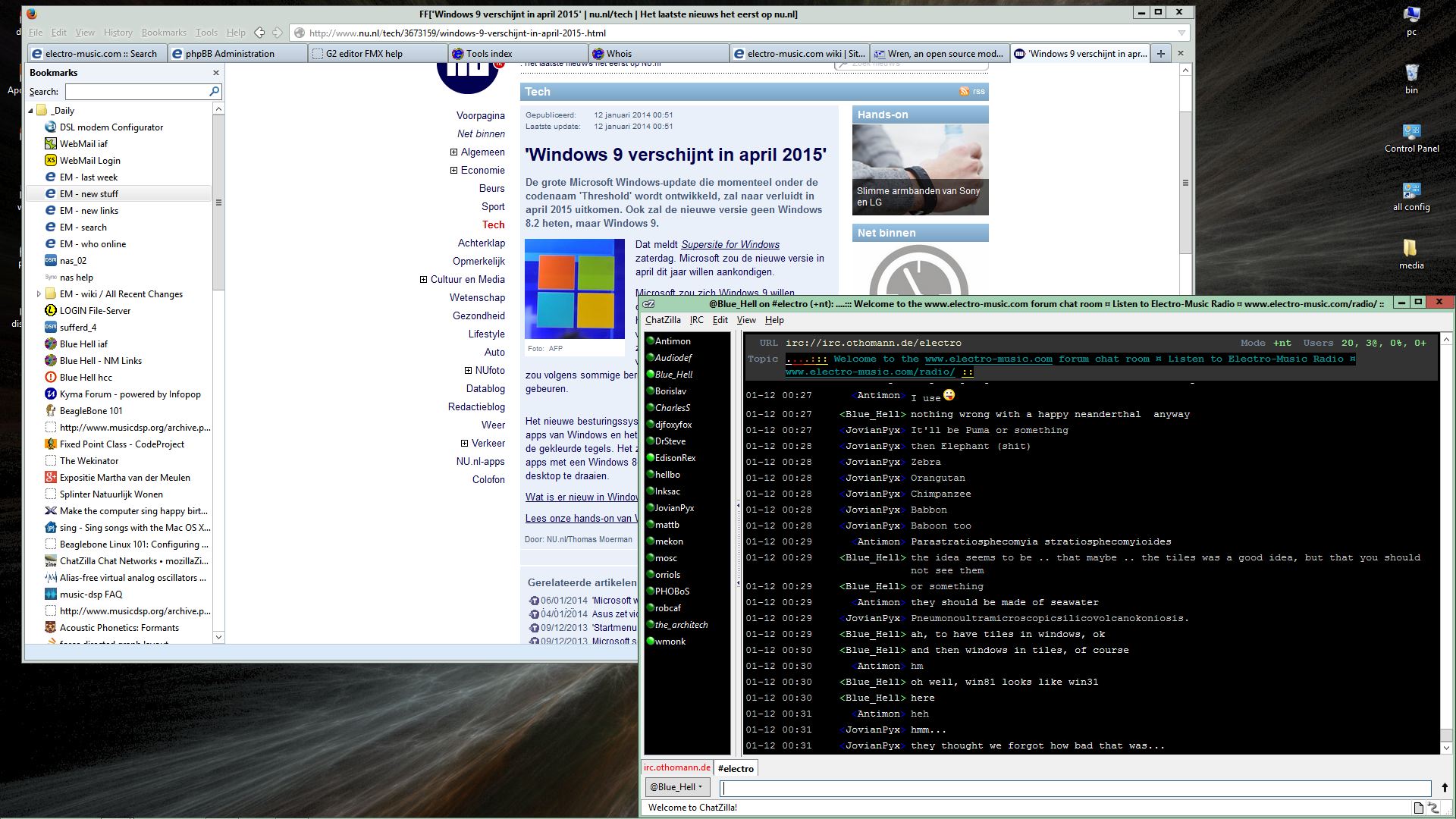The width and height of the screenshot is (1456, 819).
Task: Click the Tech navigation link
Action: coord(494,225)
